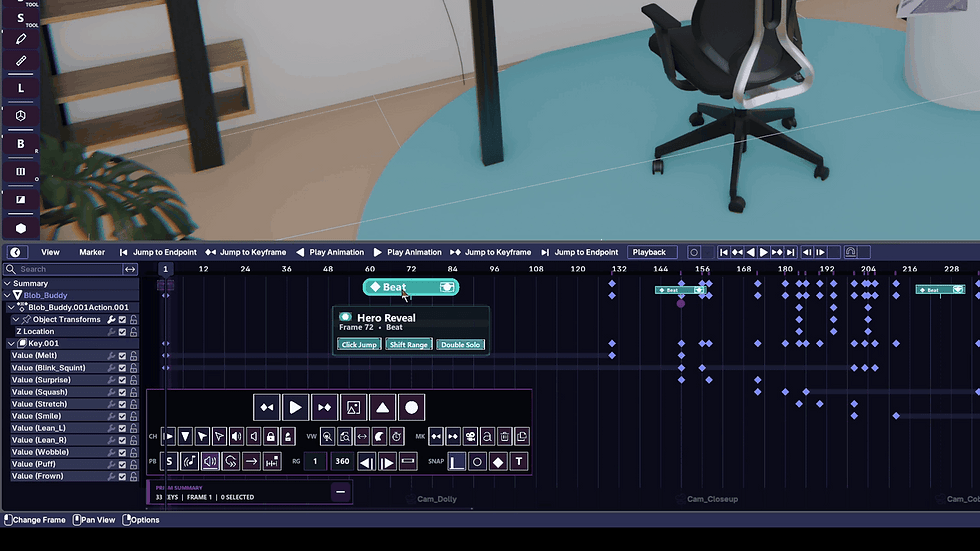Select the ruler measure tool in left toolbar
This screenshot has height=551, width=980.
click(x=21, y=61)
